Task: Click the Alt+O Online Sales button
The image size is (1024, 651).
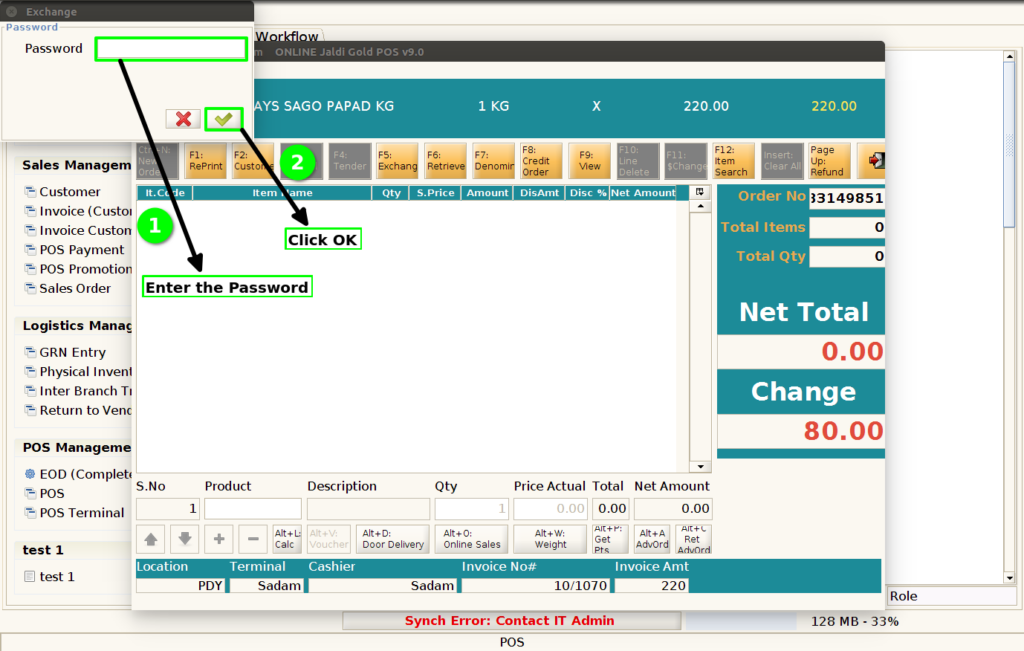Action: coord(472,539)
